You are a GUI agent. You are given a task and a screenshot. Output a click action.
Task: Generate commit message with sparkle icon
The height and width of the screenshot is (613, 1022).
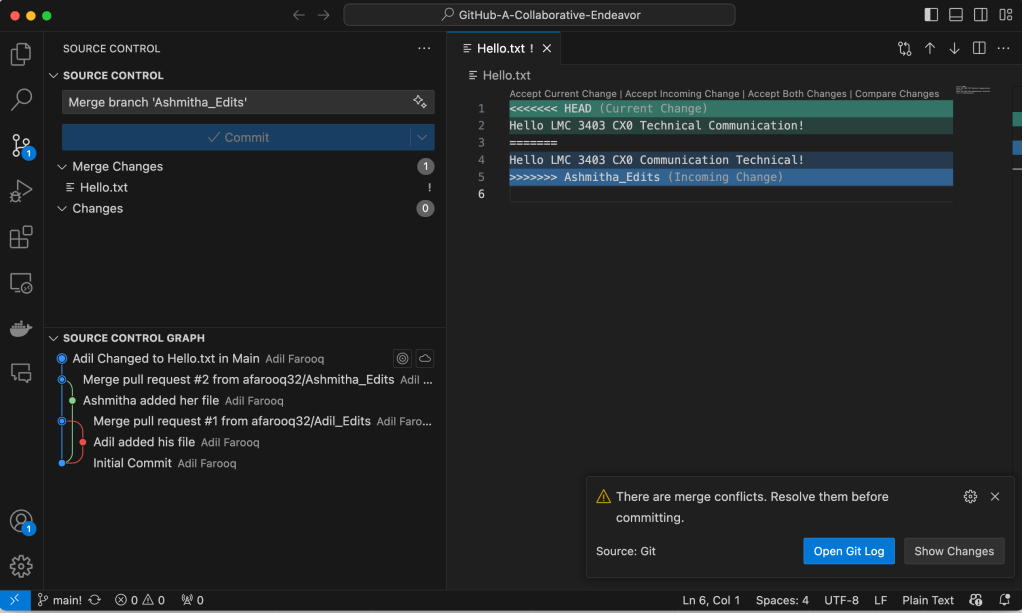click(420, 102)
